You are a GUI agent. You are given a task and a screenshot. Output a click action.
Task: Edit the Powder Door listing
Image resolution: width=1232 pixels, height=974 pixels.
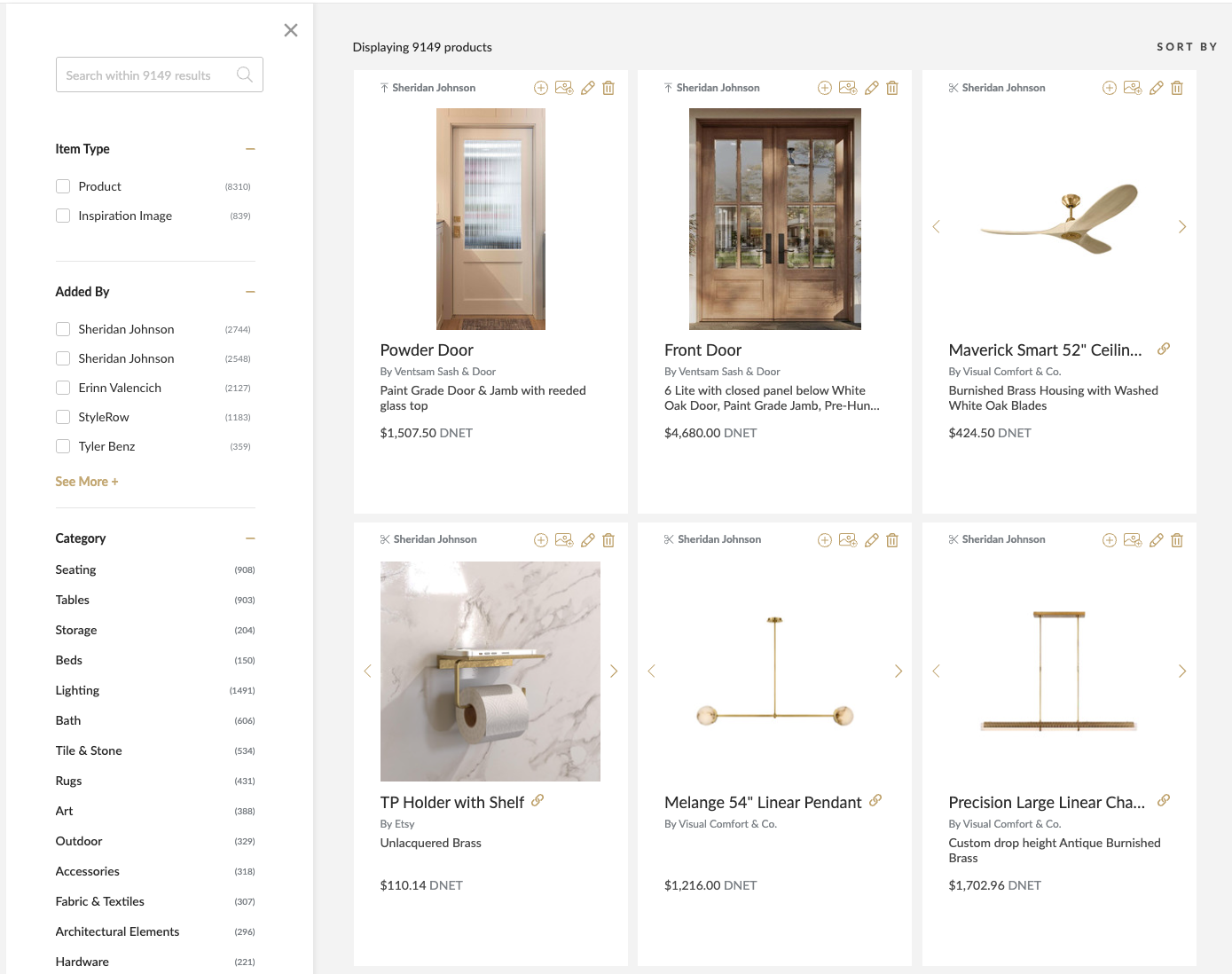(587, 87)
